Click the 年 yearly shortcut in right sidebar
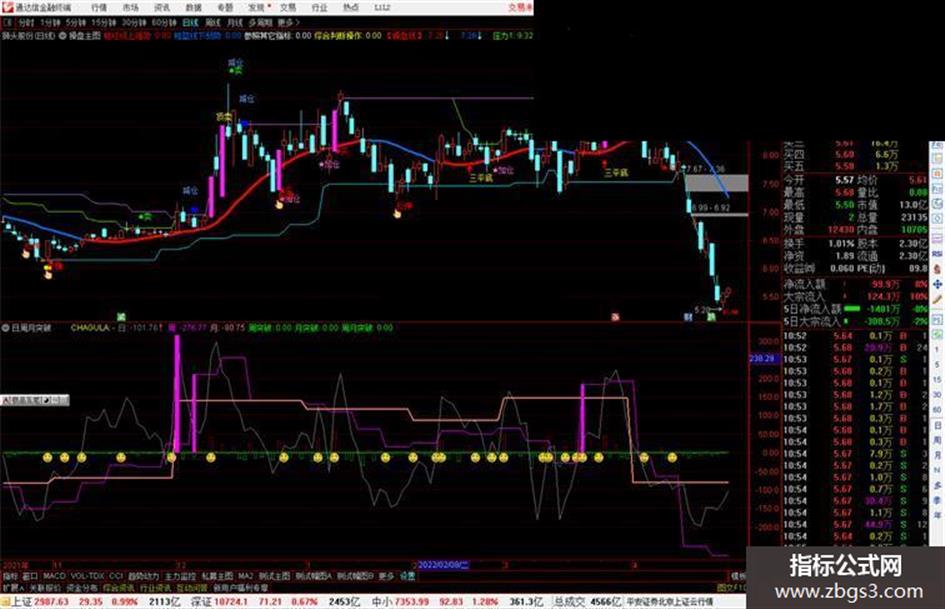 click(937, 516)
